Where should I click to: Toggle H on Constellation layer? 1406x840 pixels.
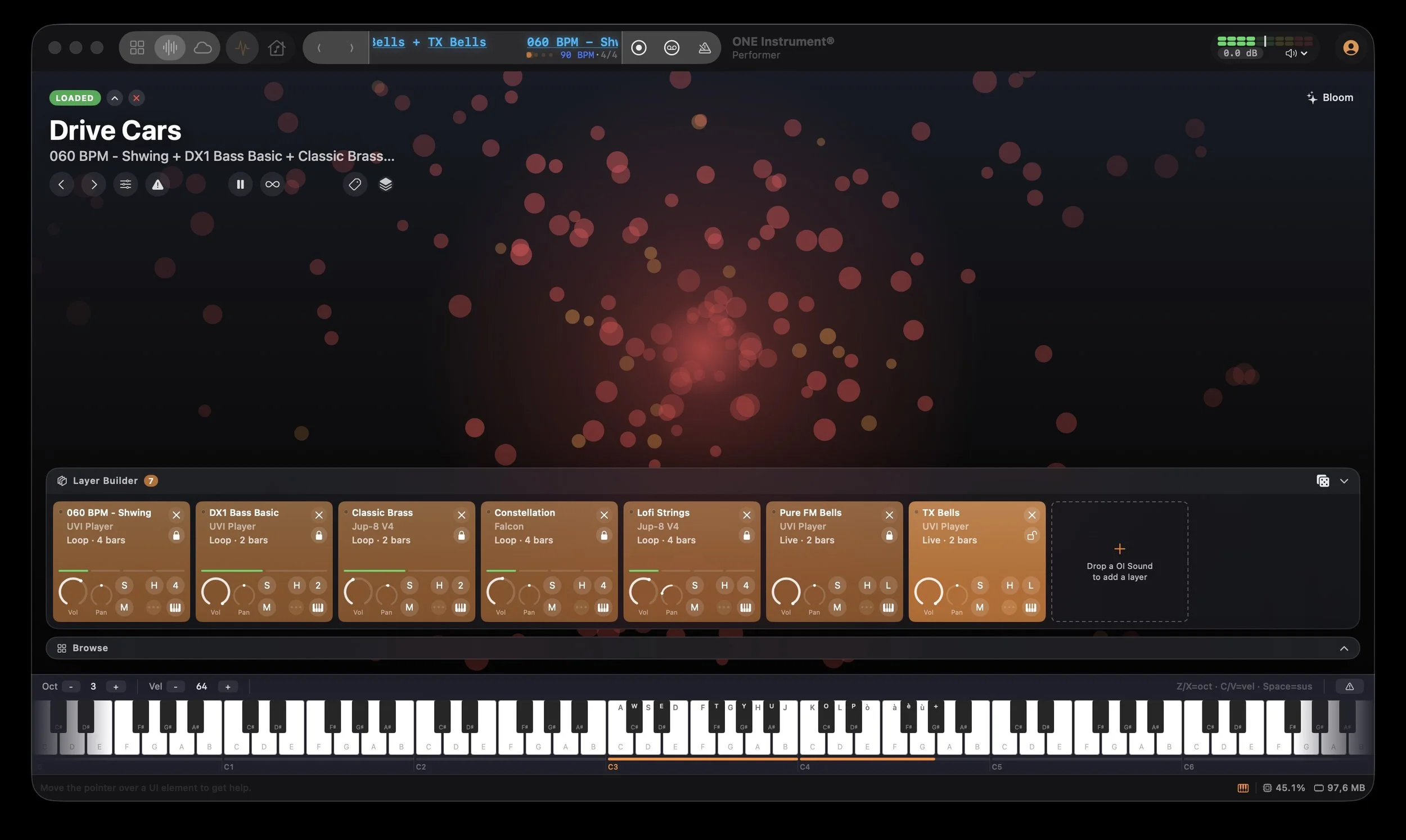tap(582, 585)
